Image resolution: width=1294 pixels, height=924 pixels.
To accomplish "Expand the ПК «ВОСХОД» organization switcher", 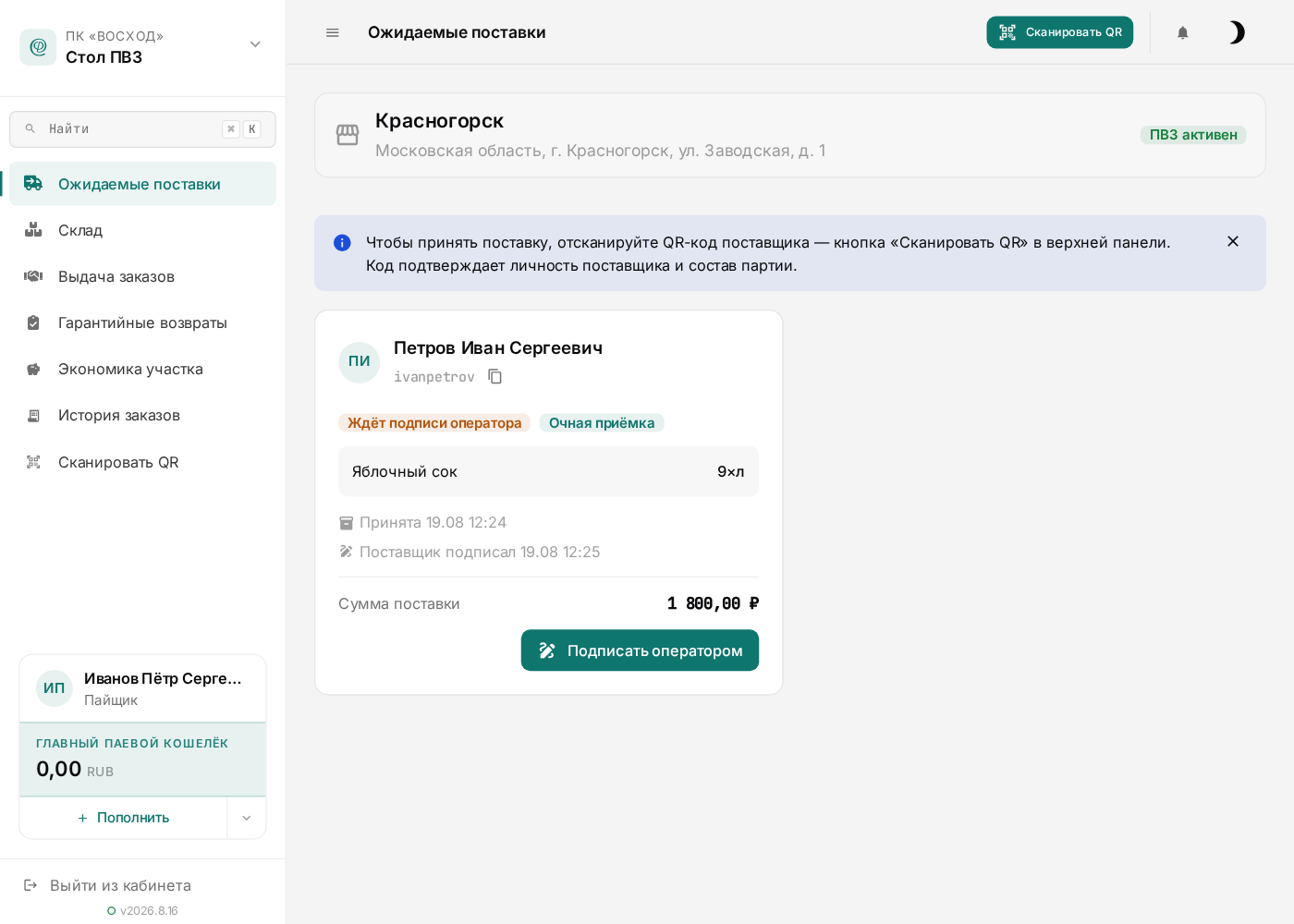I will [x=255, y=44].
